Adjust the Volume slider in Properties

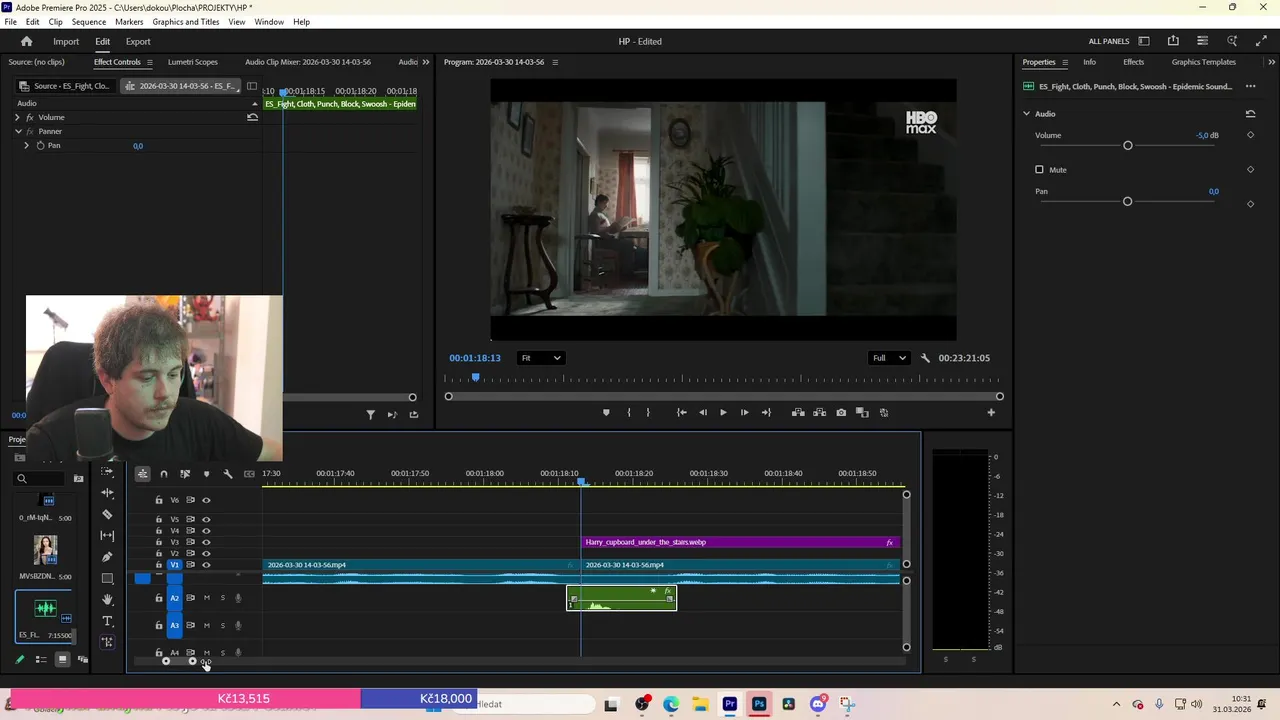tap(1128, 146)
